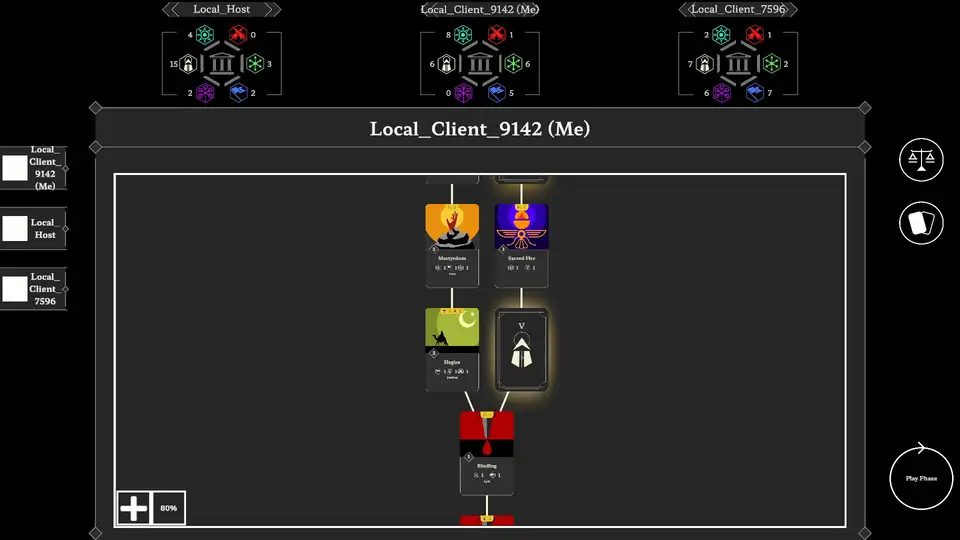This screenshot has height=540, width=960.
Task: Click the Play Phase circular button
Action: pos(921,478)
